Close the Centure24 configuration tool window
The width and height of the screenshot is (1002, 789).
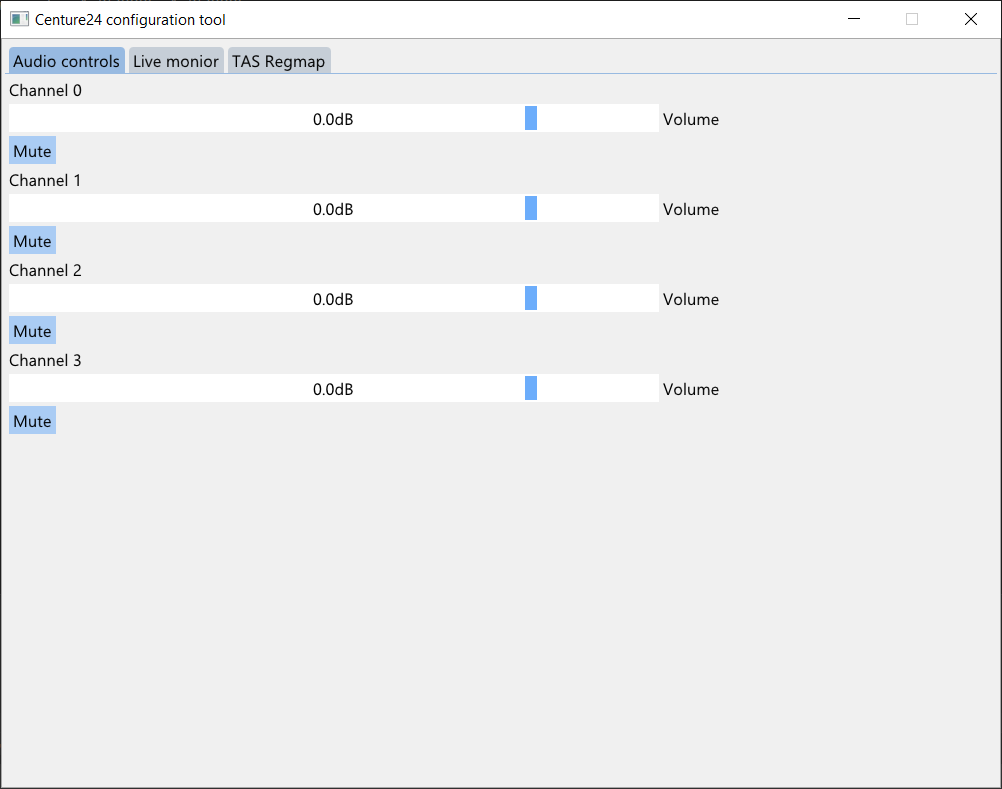(971, 19)
